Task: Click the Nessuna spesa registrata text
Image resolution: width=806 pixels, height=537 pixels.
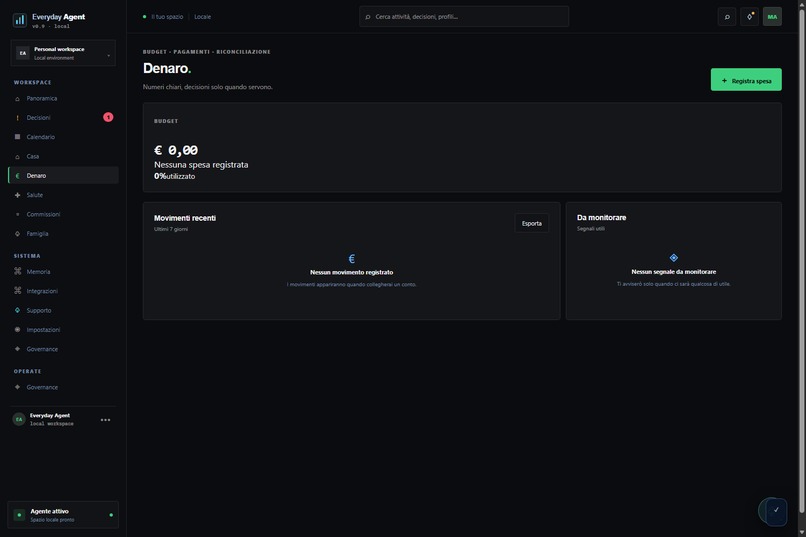Action: click(201, 164)
